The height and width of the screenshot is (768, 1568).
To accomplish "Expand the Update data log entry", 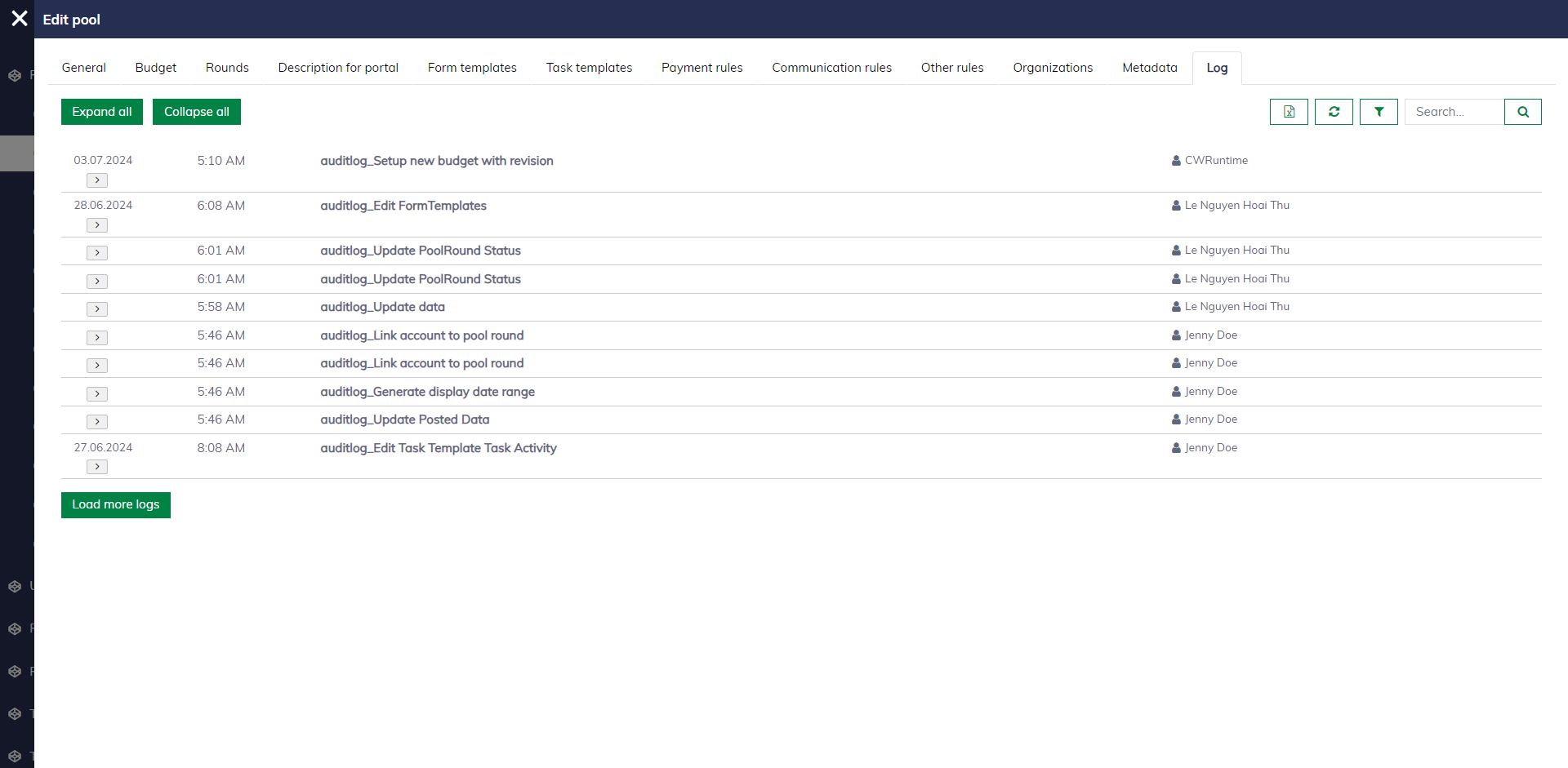I will click(97, 309).
